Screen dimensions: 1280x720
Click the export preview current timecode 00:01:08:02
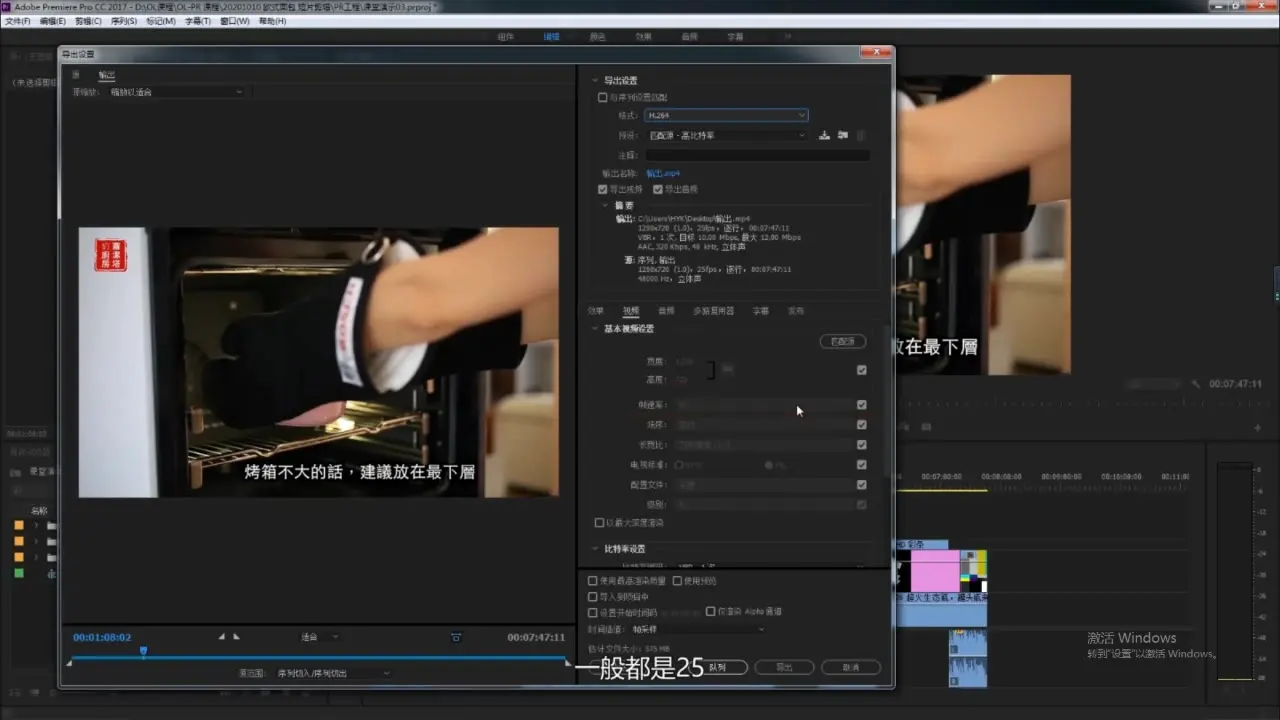point(102,637)
